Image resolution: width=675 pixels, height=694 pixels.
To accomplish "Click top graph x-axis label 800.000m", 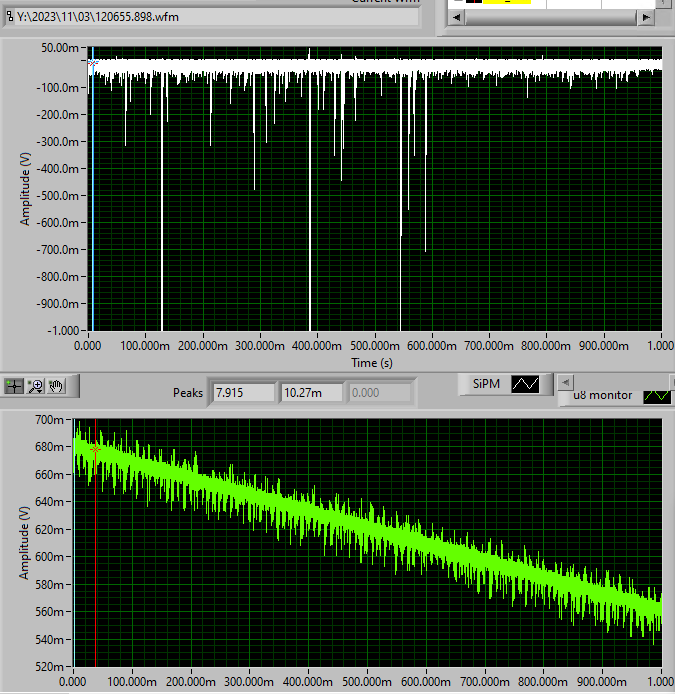I will click(x=546, y=346).
